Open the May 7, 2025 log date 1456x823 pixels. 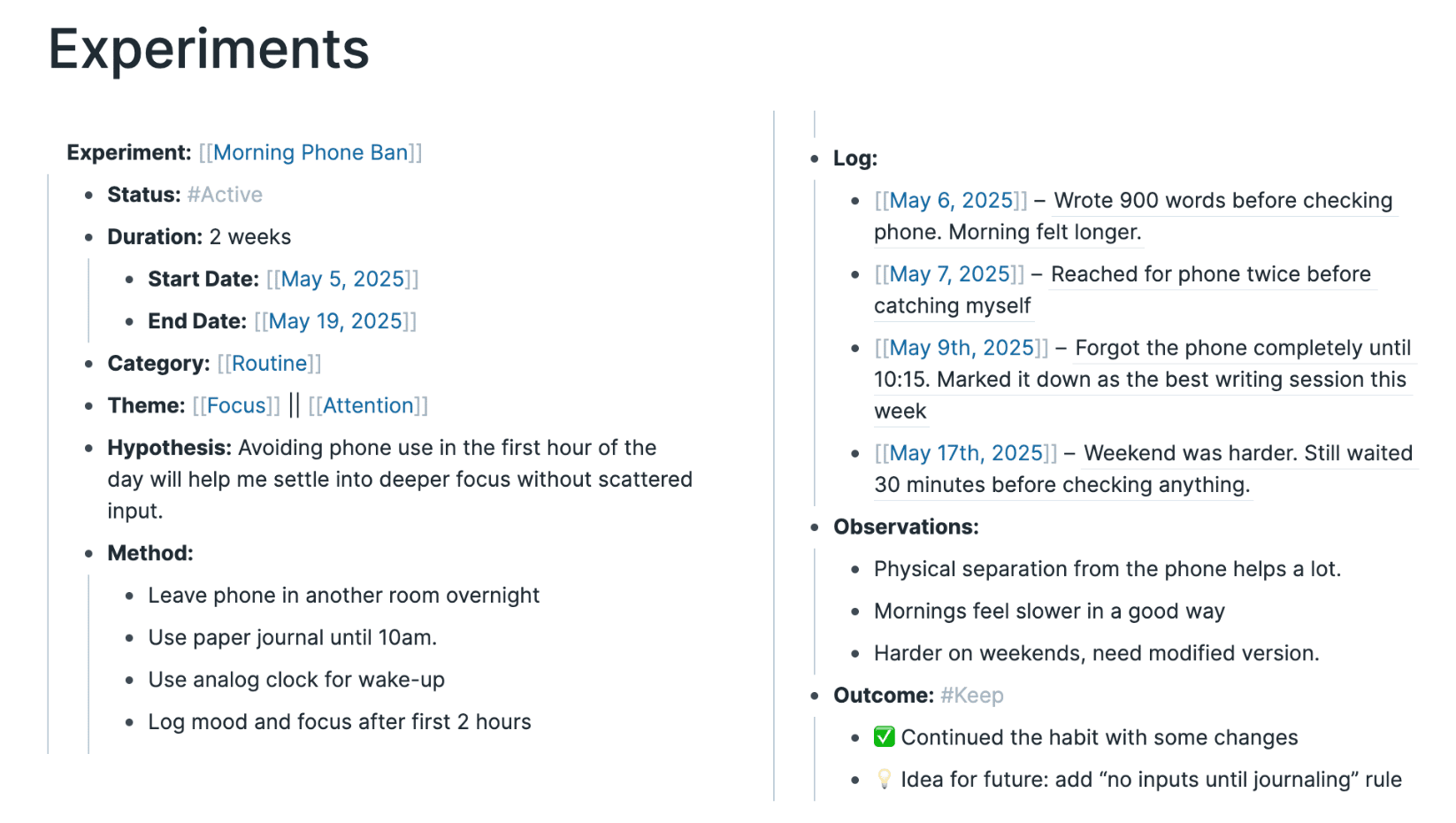click(949, 274)
